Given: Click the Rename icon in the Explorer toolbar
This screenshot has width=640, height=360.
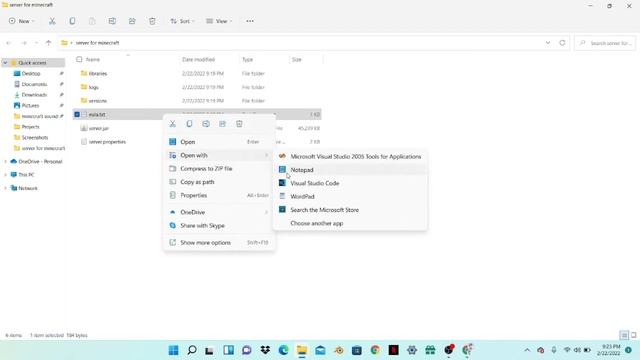Looking at the screenshot, I should [x=112, y=21].
